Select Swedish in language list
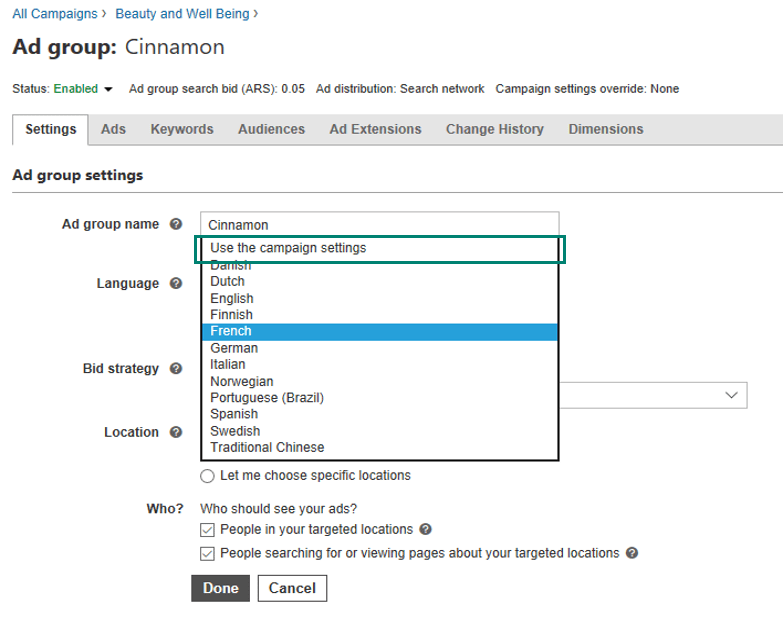Viewport: 783px width, 619px height. [380, 431]
